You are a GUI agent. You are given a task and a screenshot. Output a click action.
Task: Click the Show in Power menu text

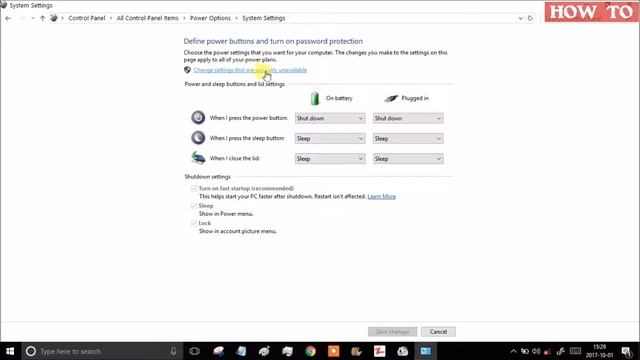point(226,214)
